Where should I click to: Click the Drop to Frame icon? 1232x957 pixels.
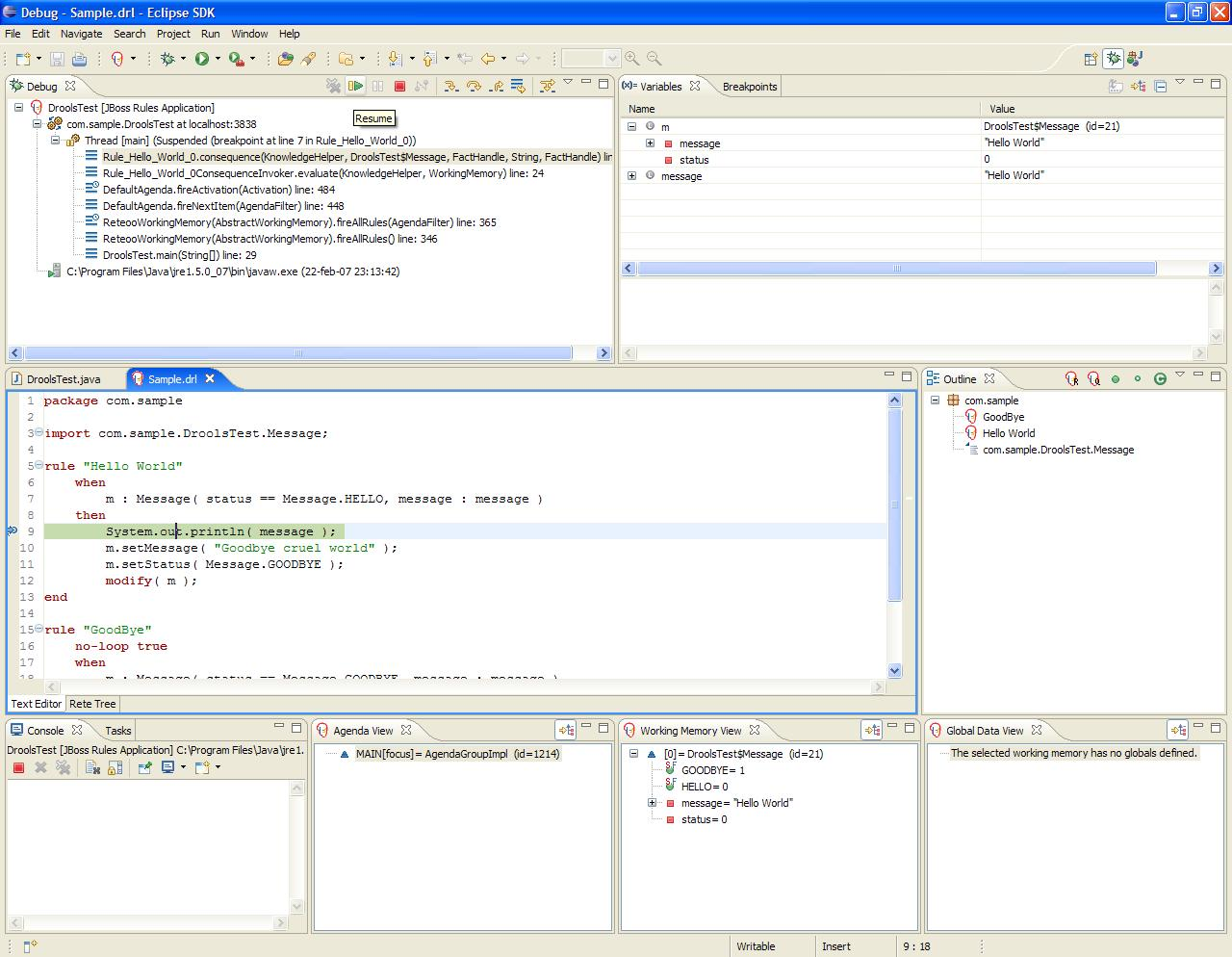(x=518, y=87)
